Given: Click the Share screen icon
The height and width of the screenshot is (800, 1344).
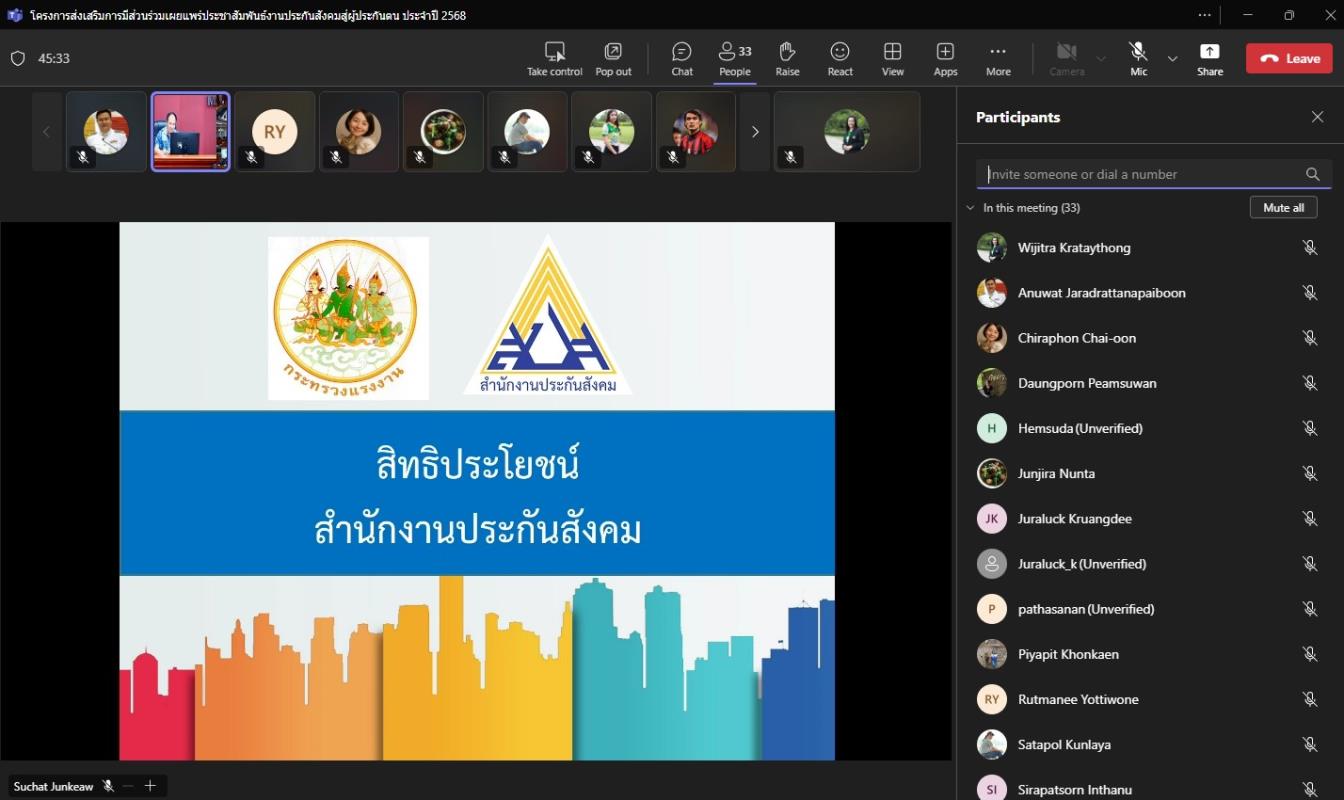Looking at the screenshot, I should pyautogui.click(x=1209, y=59).
